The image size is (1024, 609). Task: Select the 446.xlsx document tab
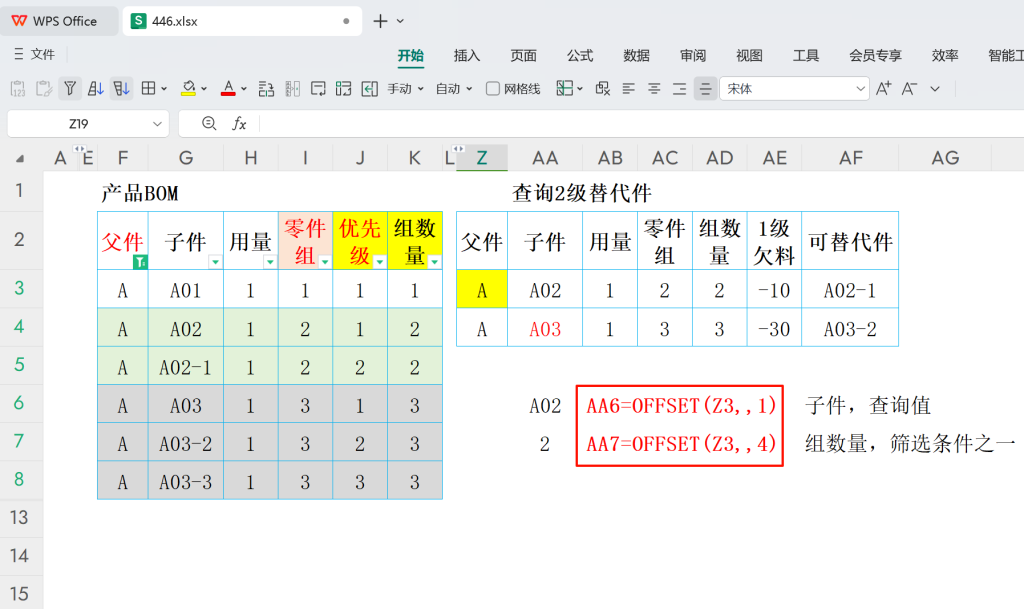coord(242,21)
